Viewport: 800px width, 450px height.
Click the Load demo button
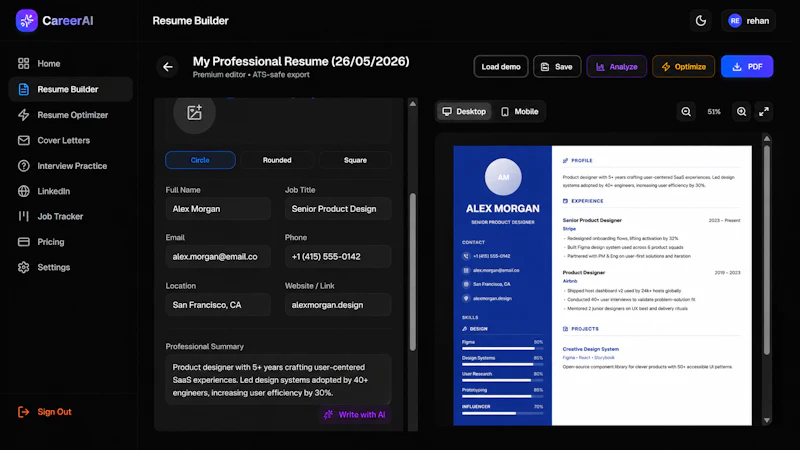point(501,67)
